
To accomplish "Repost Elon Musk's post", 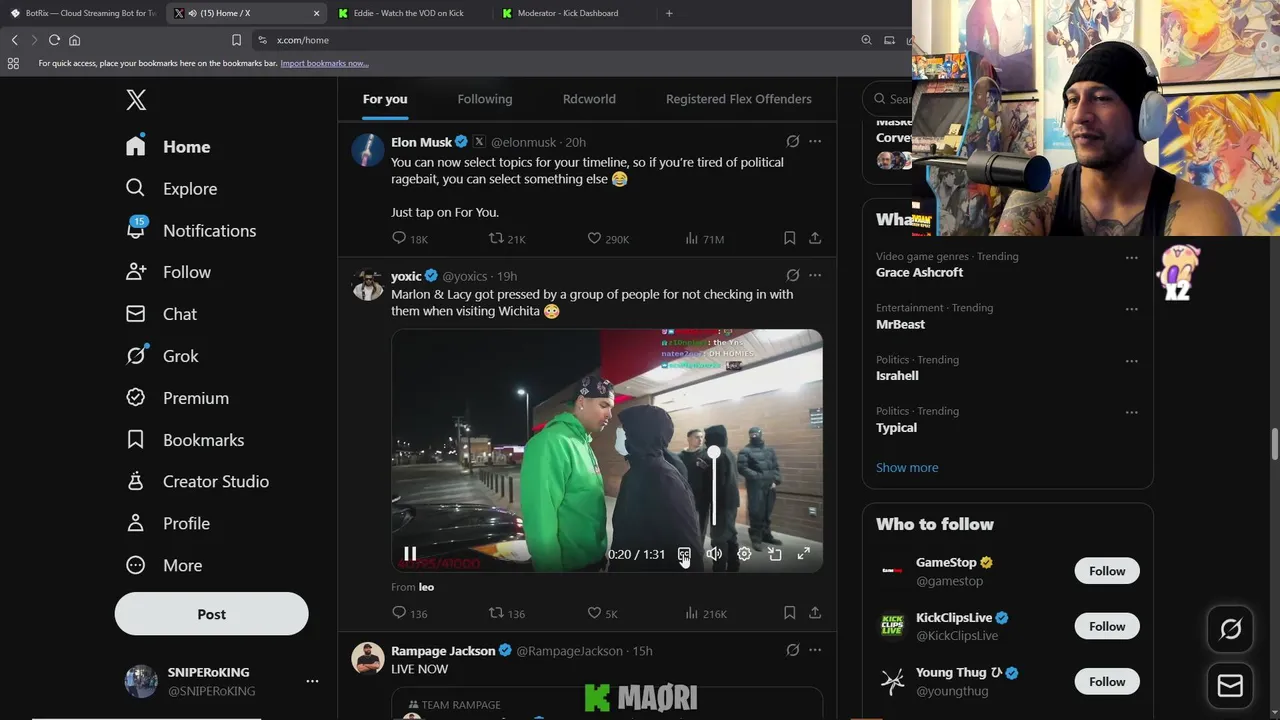I will click(x=506, y=239).
